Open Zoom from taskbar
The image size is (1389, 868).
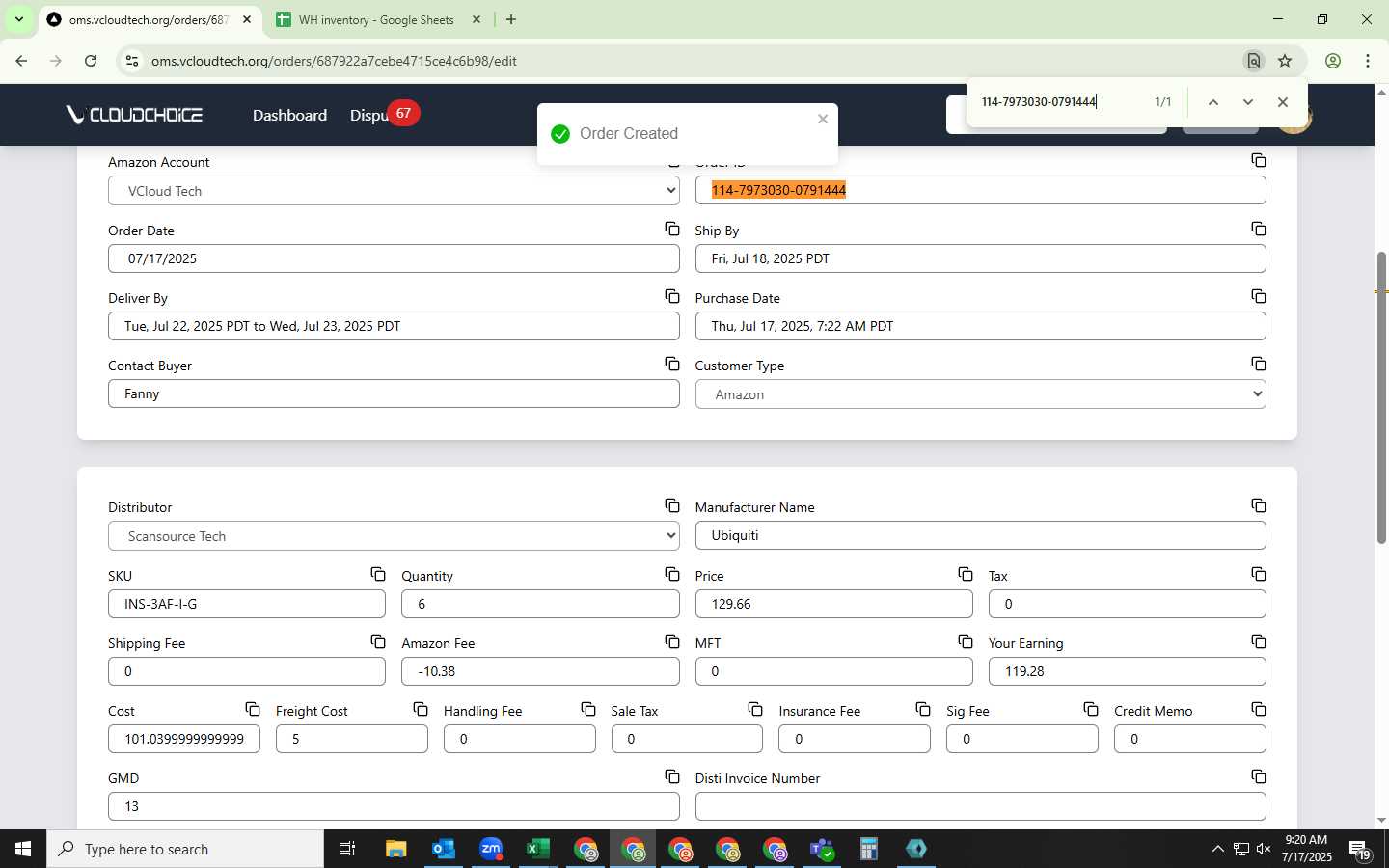coord(490,849)
